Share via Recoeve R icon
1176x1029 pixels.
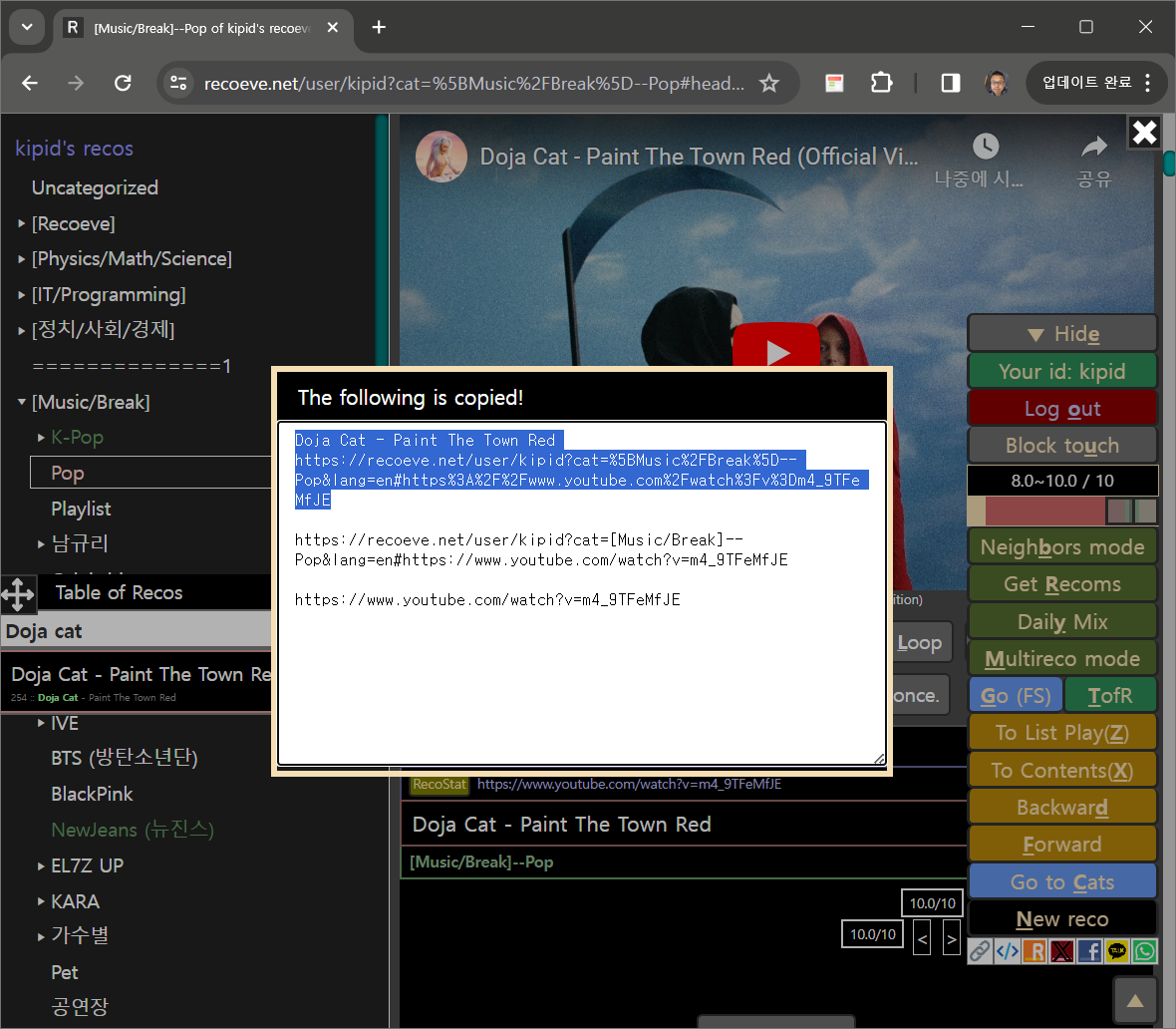(x=1034, y=951)
